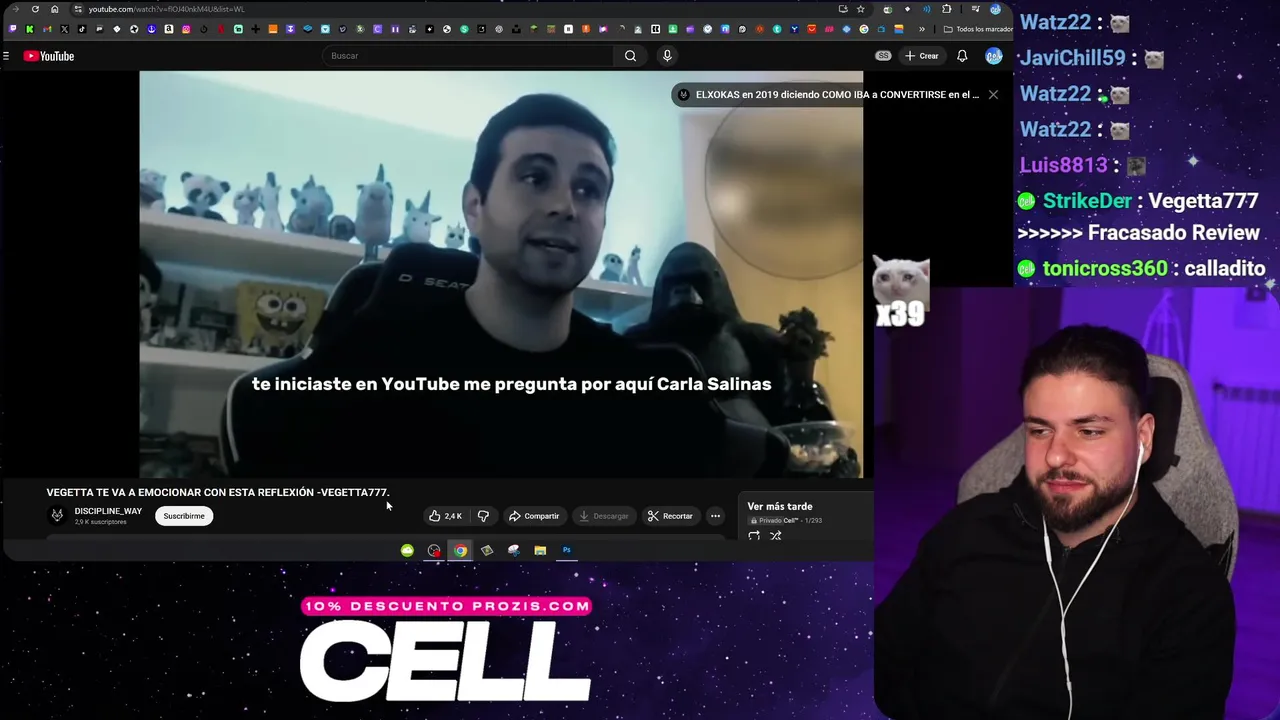
Task: Click the video title VEGETTA TE VA A EMOCIONAR
Action: tap(218, 492)
